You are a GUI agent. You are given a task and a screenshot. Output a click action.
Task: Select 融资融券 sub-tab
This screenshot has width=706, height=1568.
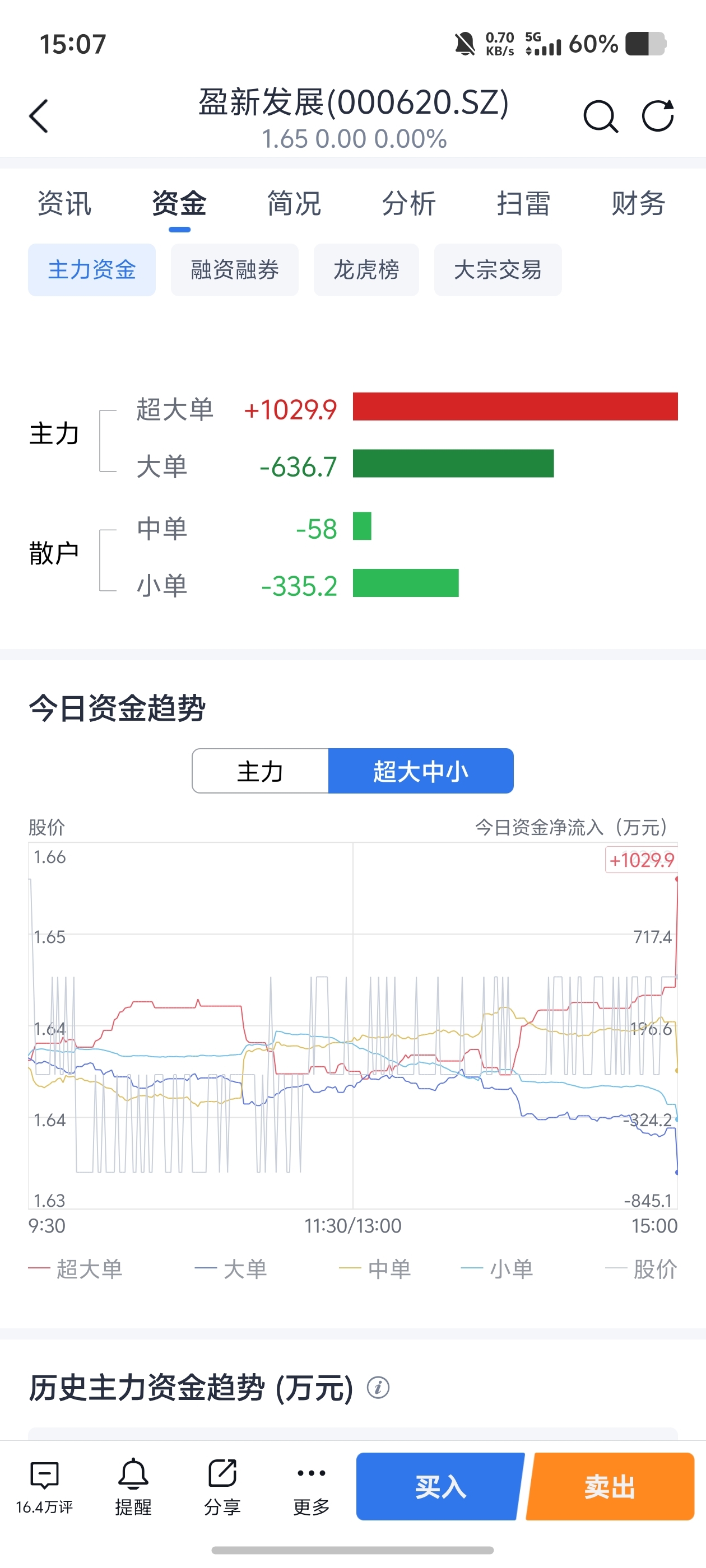pos(235,270)
